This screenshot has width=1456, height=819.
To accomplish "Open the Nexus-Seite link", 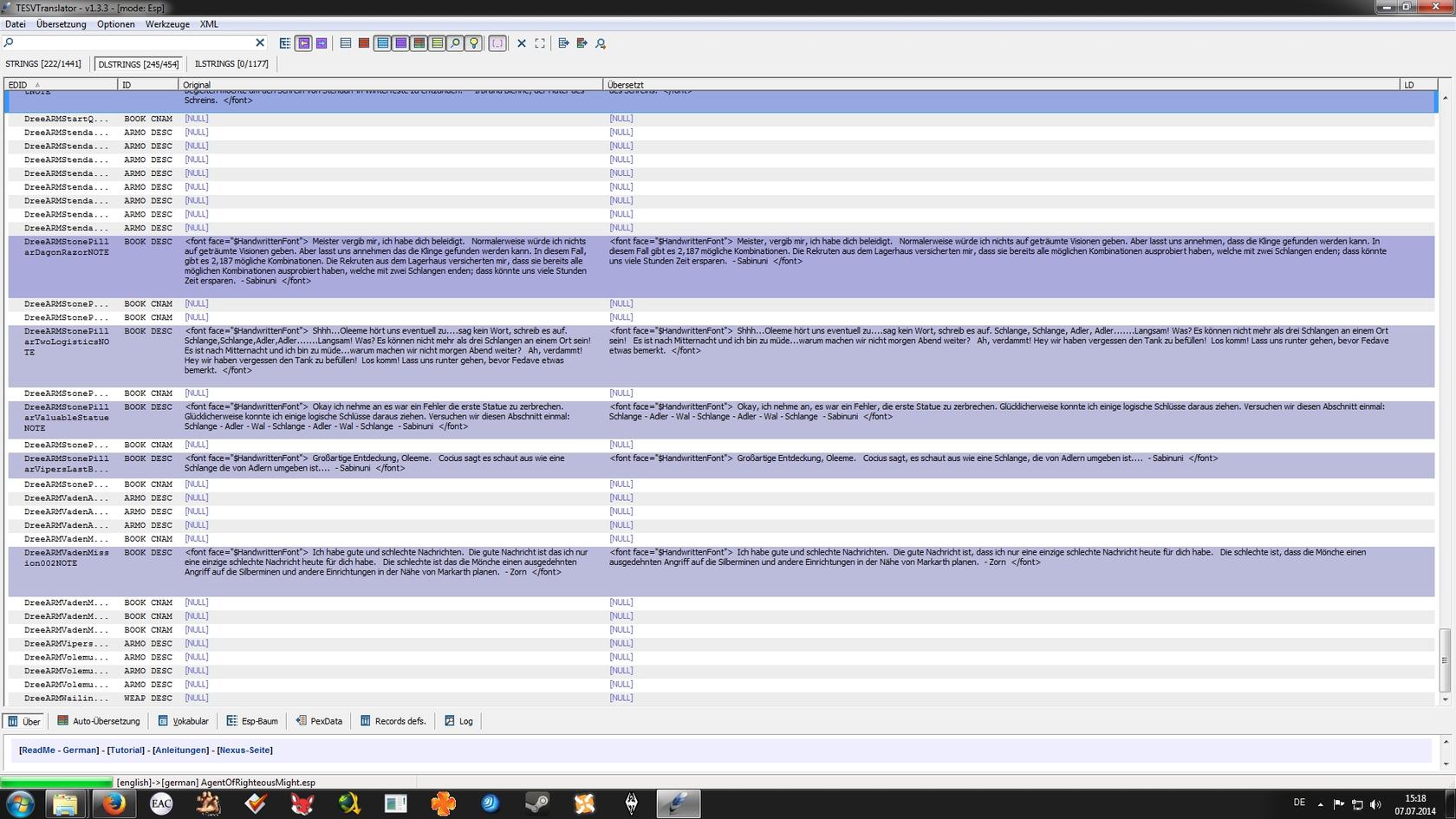I will tap(244, 751).
